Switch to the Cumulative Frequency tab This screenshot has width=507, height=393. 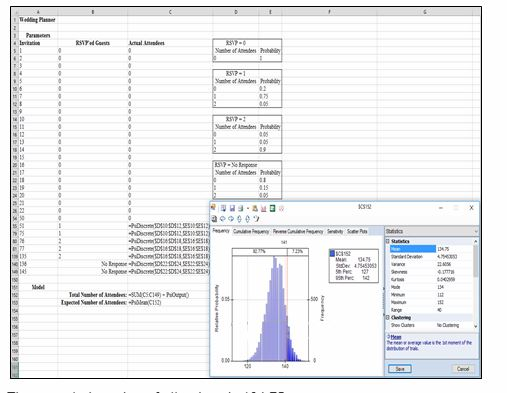[251, 231]
